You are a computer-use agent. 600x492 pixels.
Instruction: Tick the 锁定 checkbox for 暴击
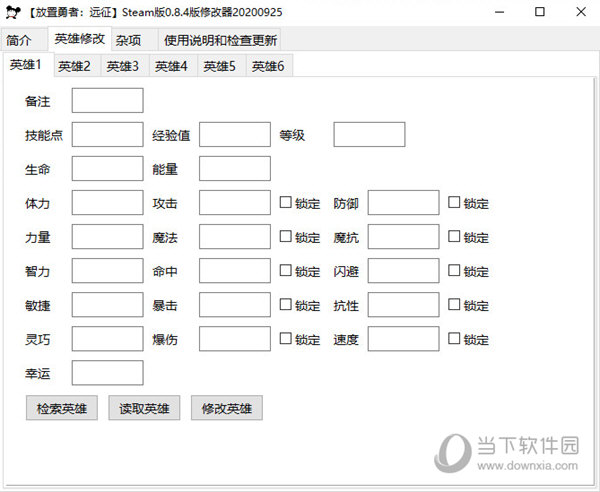pos(285,305)
